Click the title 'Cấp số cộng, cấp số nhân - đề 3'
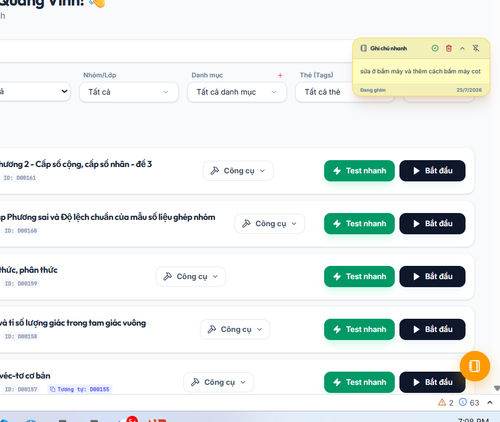Screen dimensions: 500x422 tap(93, 164)
